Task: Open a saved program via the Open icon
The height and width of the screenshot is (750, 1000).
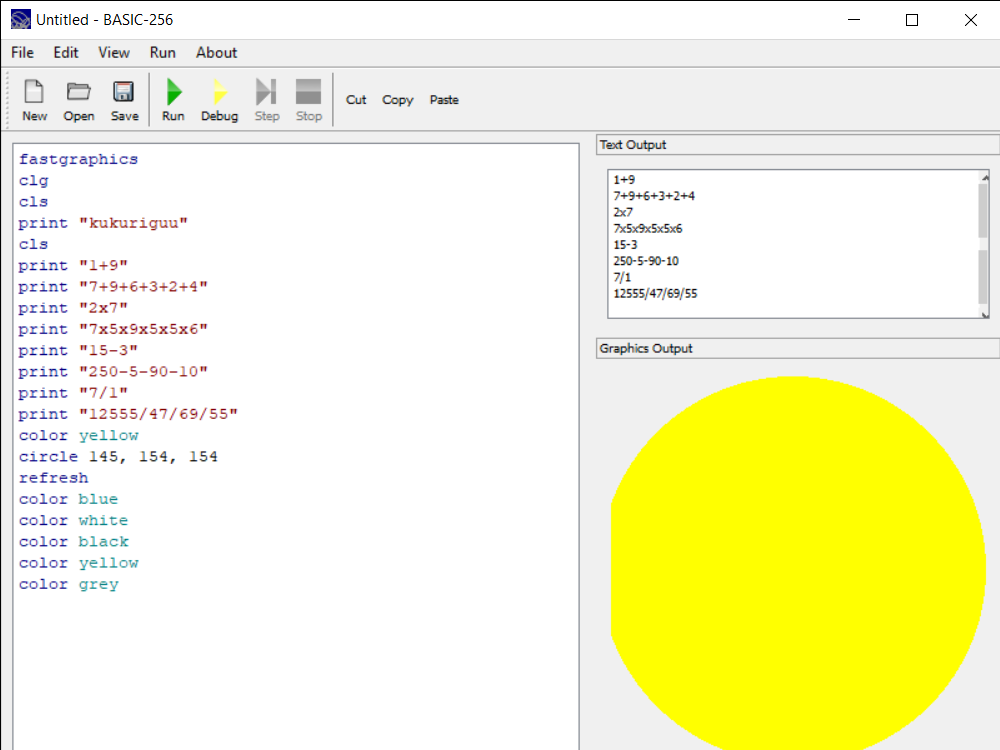Action: pyautogui.click(x=78, y=99)
